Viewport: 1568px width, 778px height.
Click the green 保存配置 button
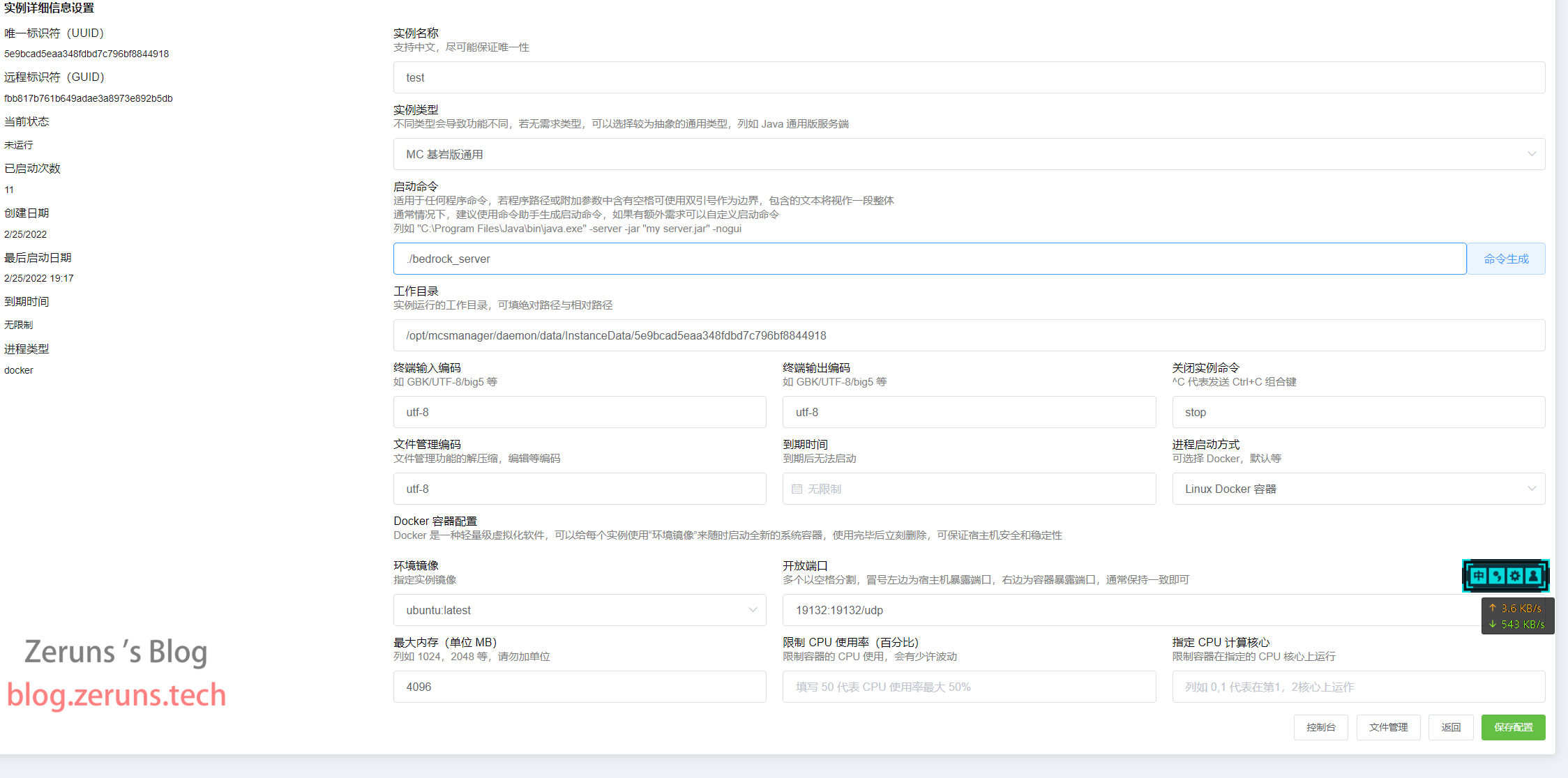[x=1513, y=727]
